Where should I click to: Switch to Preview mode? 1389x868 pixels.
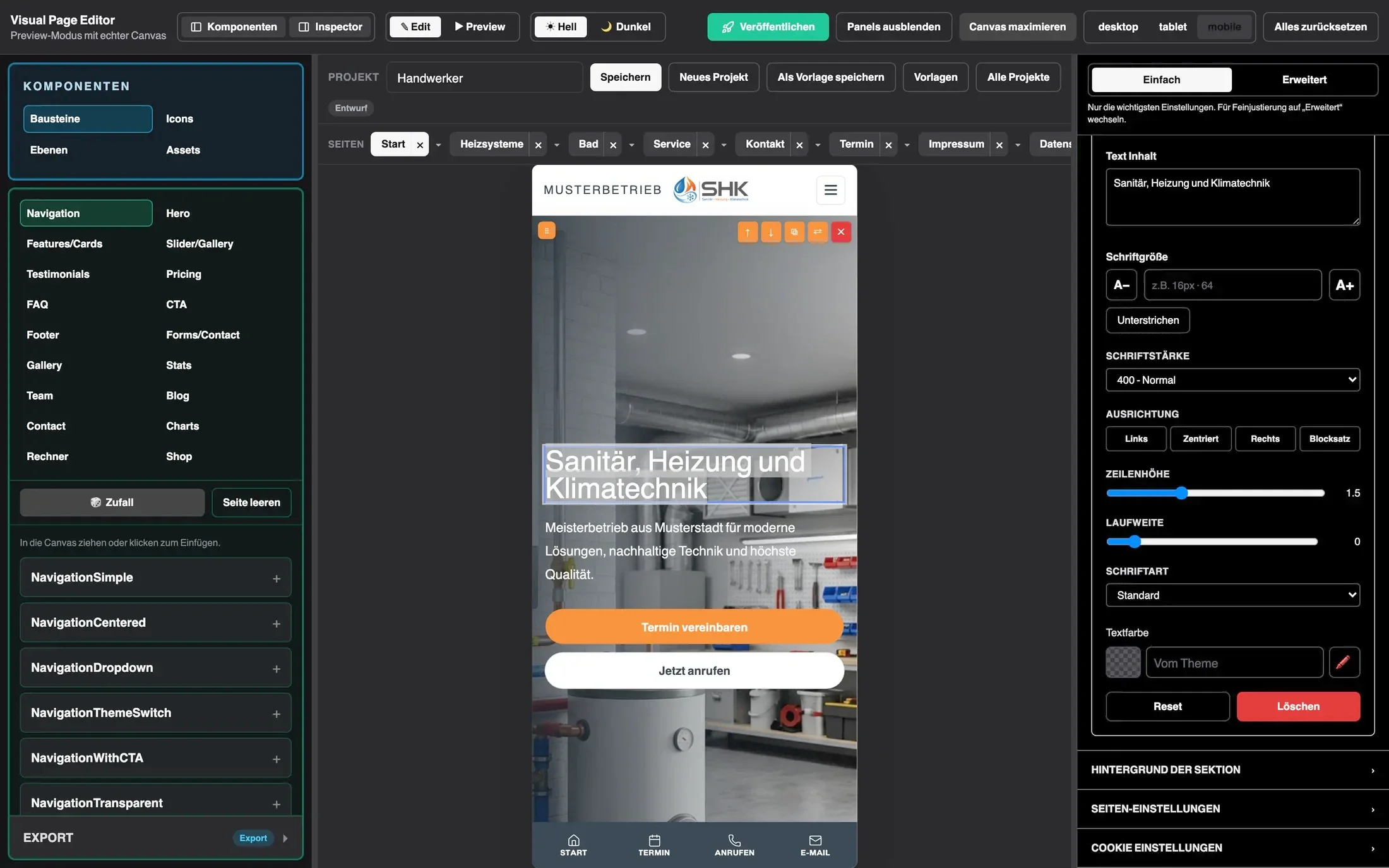[480, 27]
